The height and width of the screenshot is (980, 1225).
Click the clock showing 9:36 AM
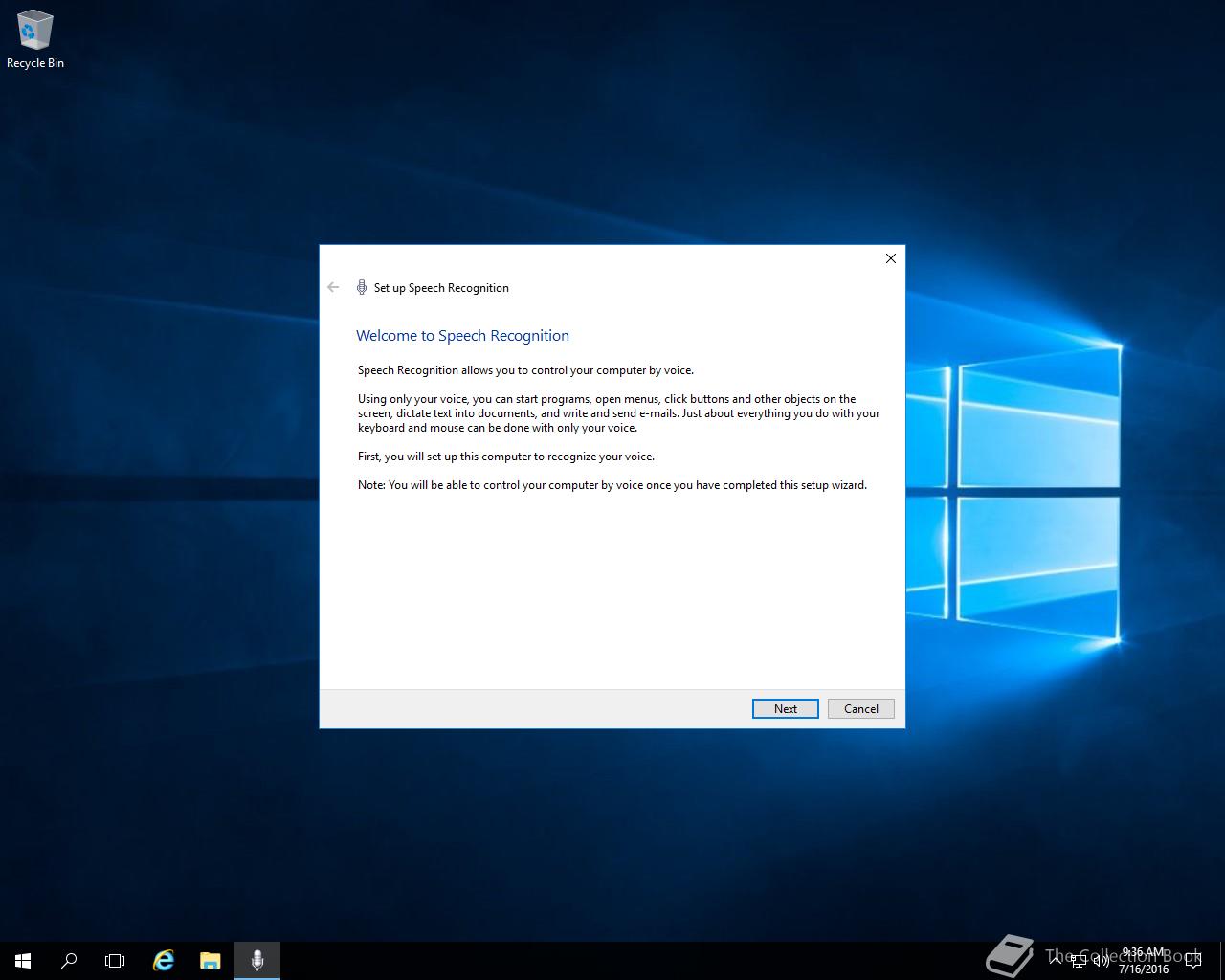[x=1143, y=961]
